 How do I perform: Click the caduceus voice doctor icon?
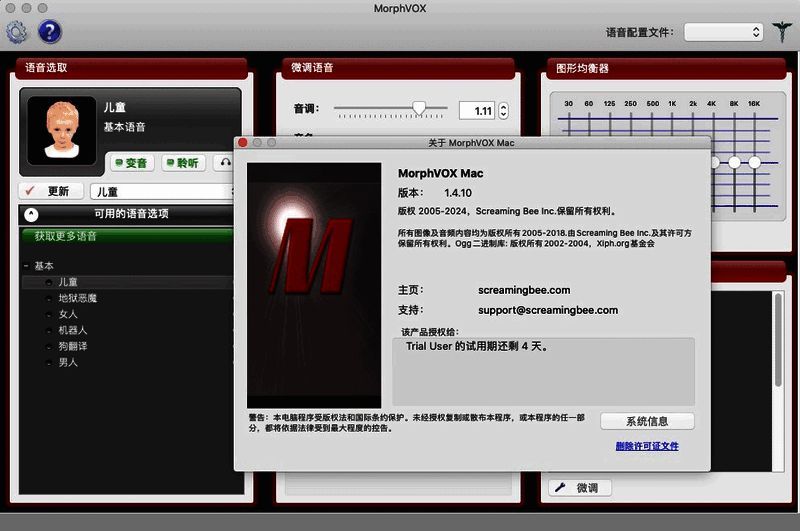click(x=782, y=32)
